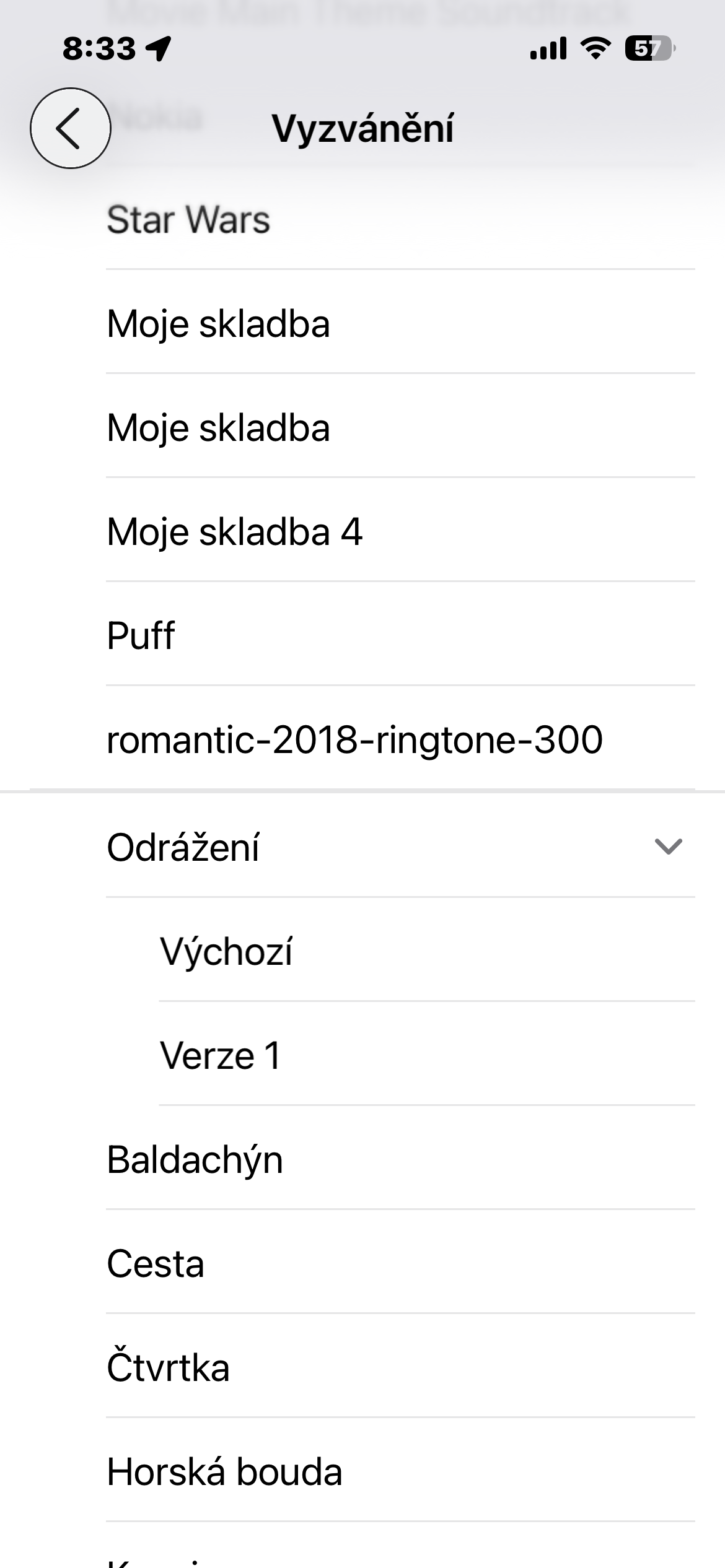The height and width of the screenshot is (1568, 725).
Task: Tap the location arrow in status bar
Action: [159, 48]
